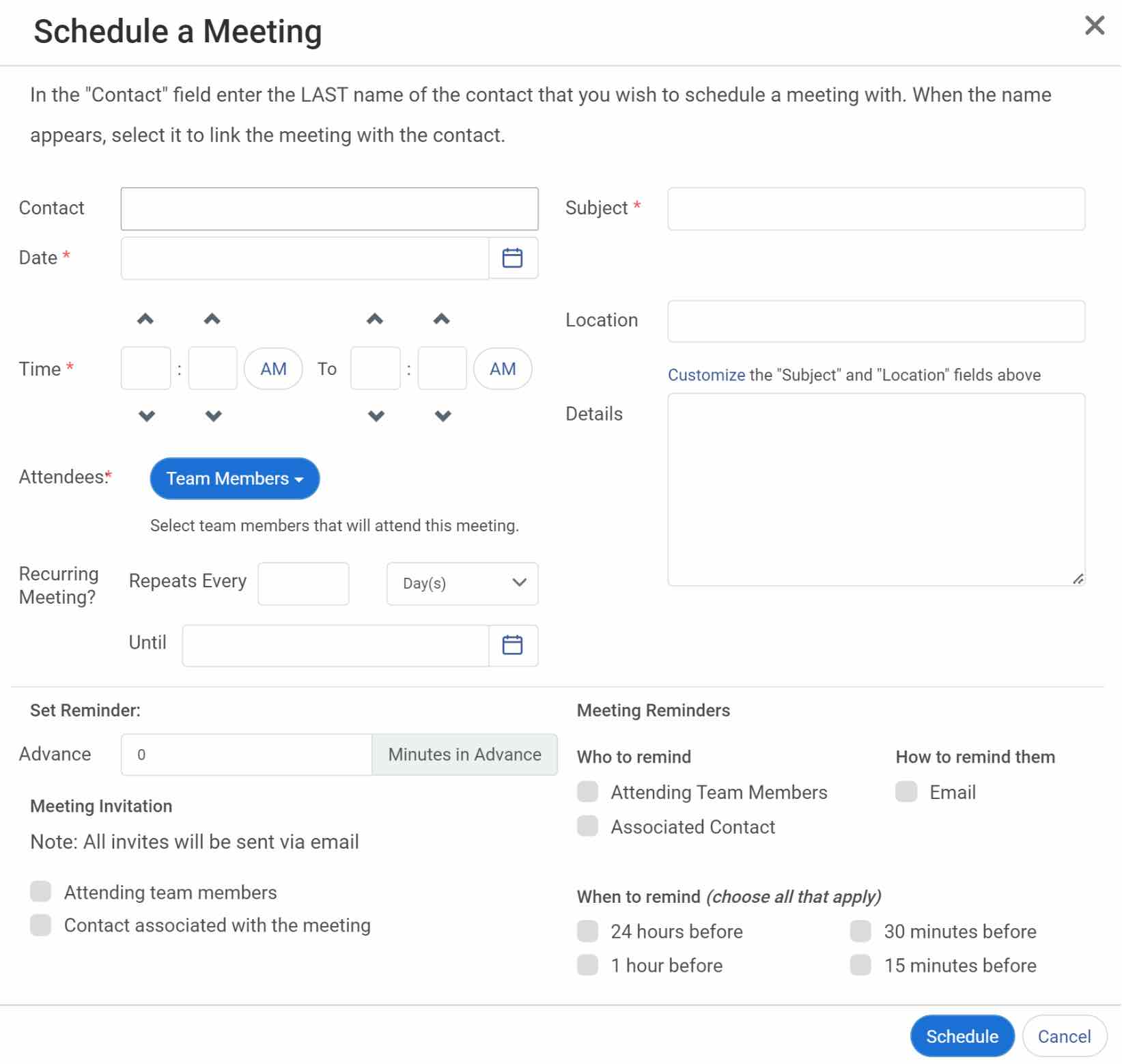Toggle start time AM/PM button

coord(273,369)
